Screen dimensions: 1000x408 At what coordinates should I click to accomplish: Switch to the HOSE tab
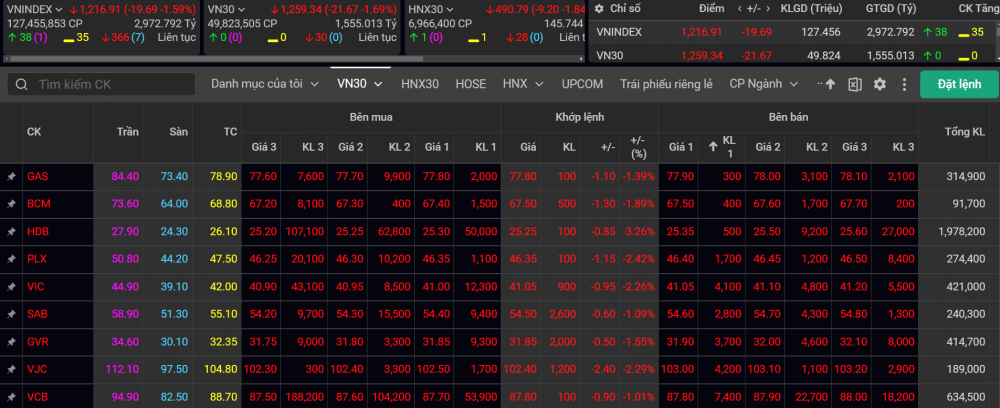[470, 84]
